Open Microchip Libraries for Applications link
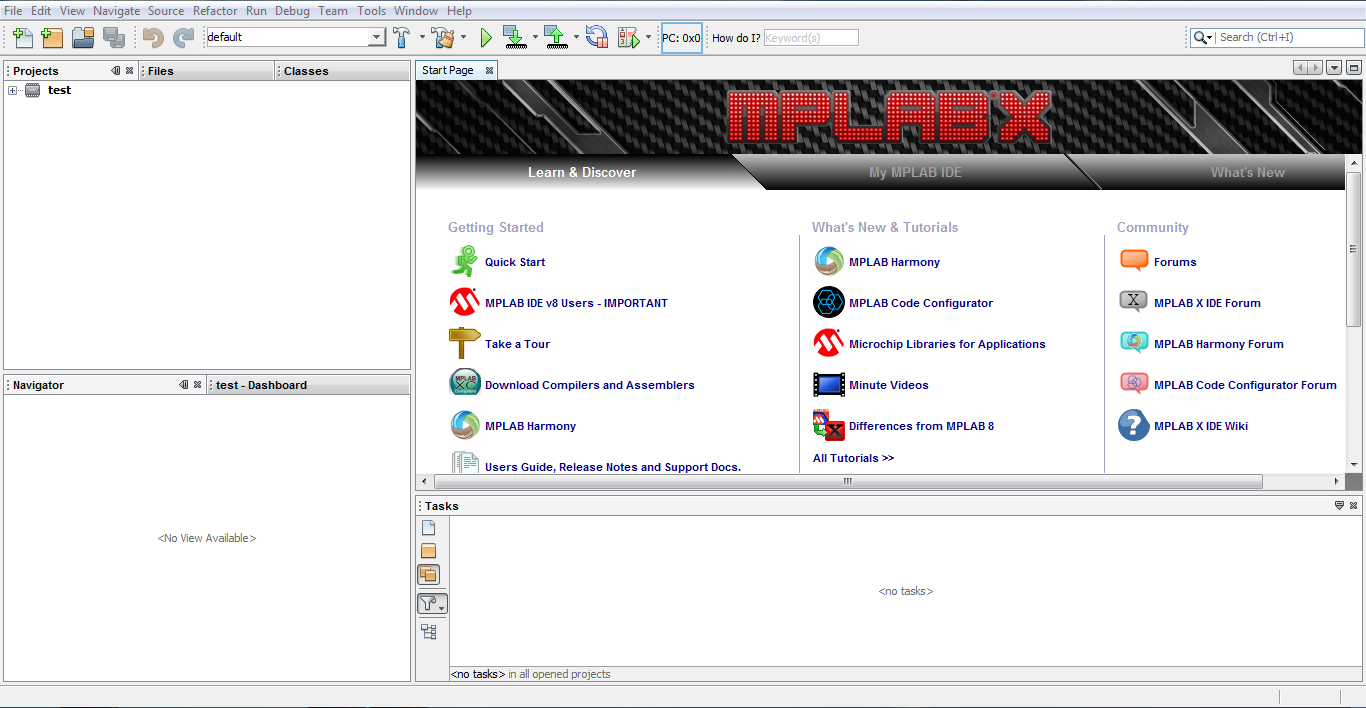Viewport: 1366px width, 708px height. point(947,344)
